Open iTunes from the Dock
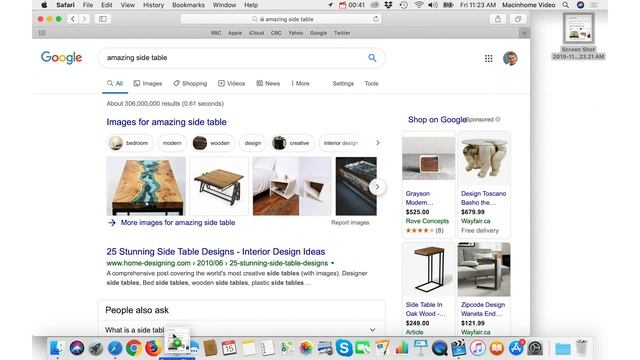This screenshot has height=360, width=640. 478,348
